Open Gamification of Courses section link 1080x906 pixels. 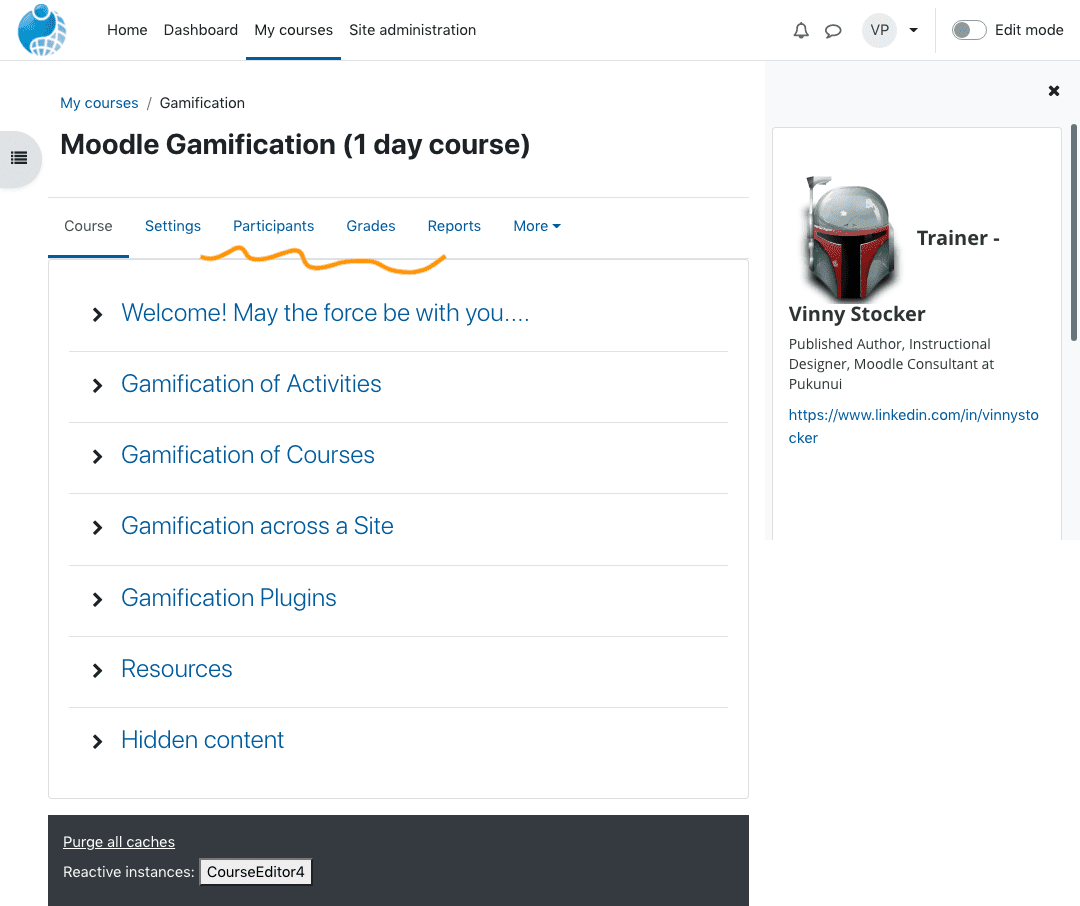[x=248, y=455]
